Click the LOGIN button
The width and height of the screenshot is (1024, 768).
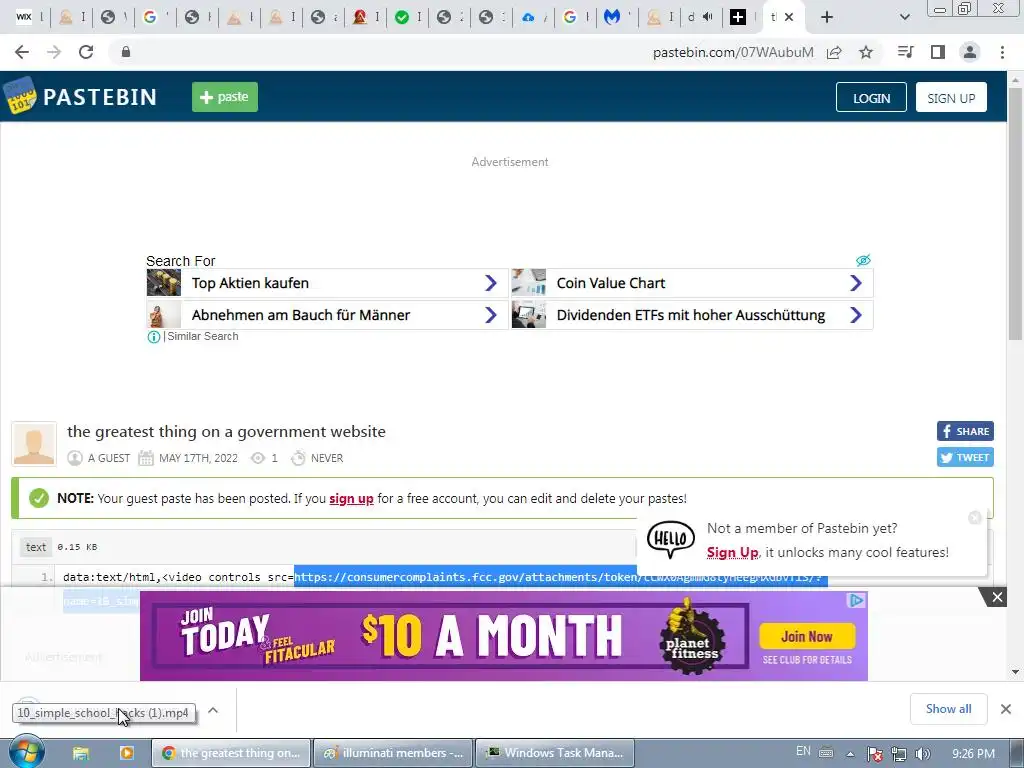click(871, 97)
